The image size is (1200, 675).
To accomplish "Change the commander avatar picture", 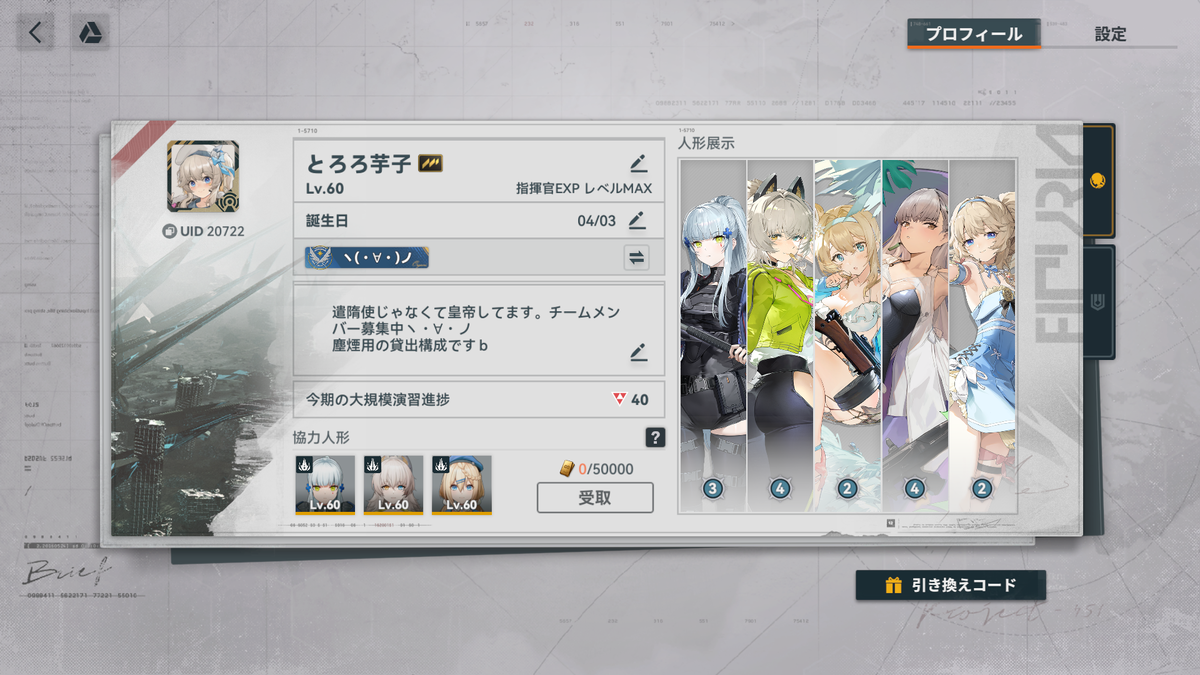I will click(x=203, y=176).
